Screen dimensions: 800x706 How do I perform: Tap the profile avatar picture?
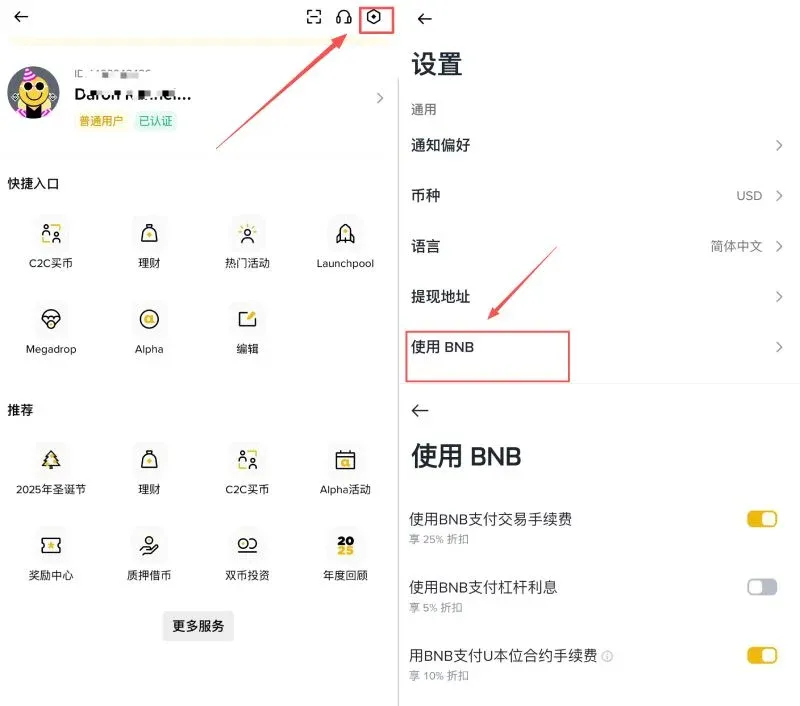[x=33, y=92]
